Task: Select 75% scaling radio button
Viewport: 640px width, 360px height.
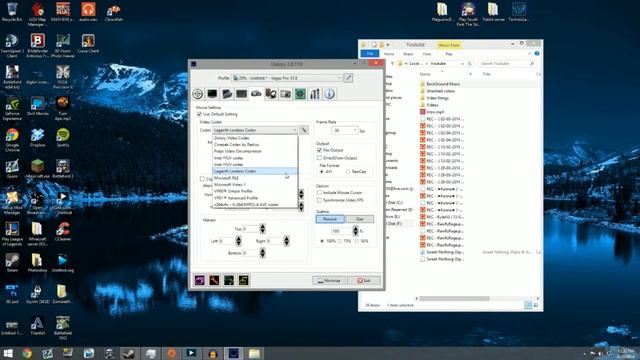Action: coord(340,241)
